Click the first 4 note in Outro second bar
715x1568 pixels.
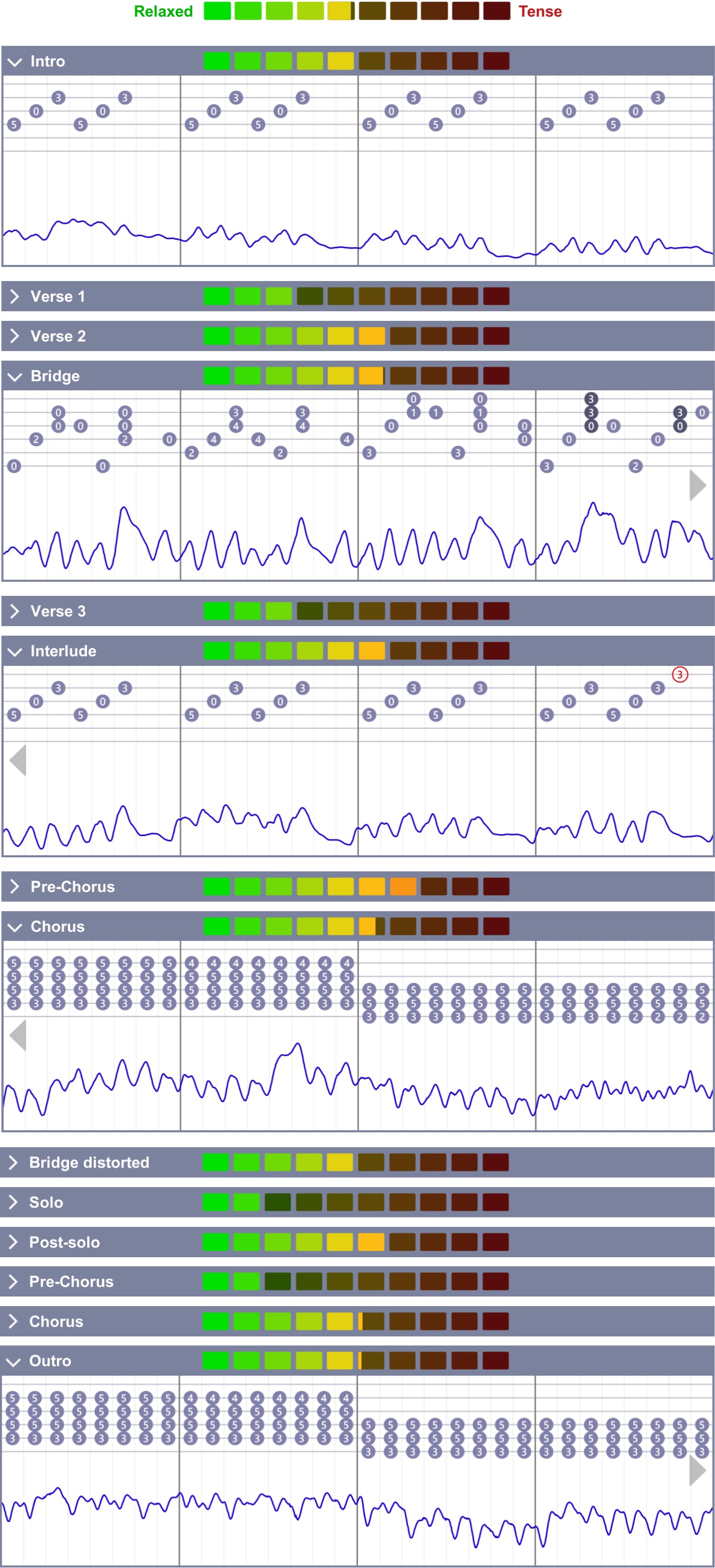point(190,1398)
